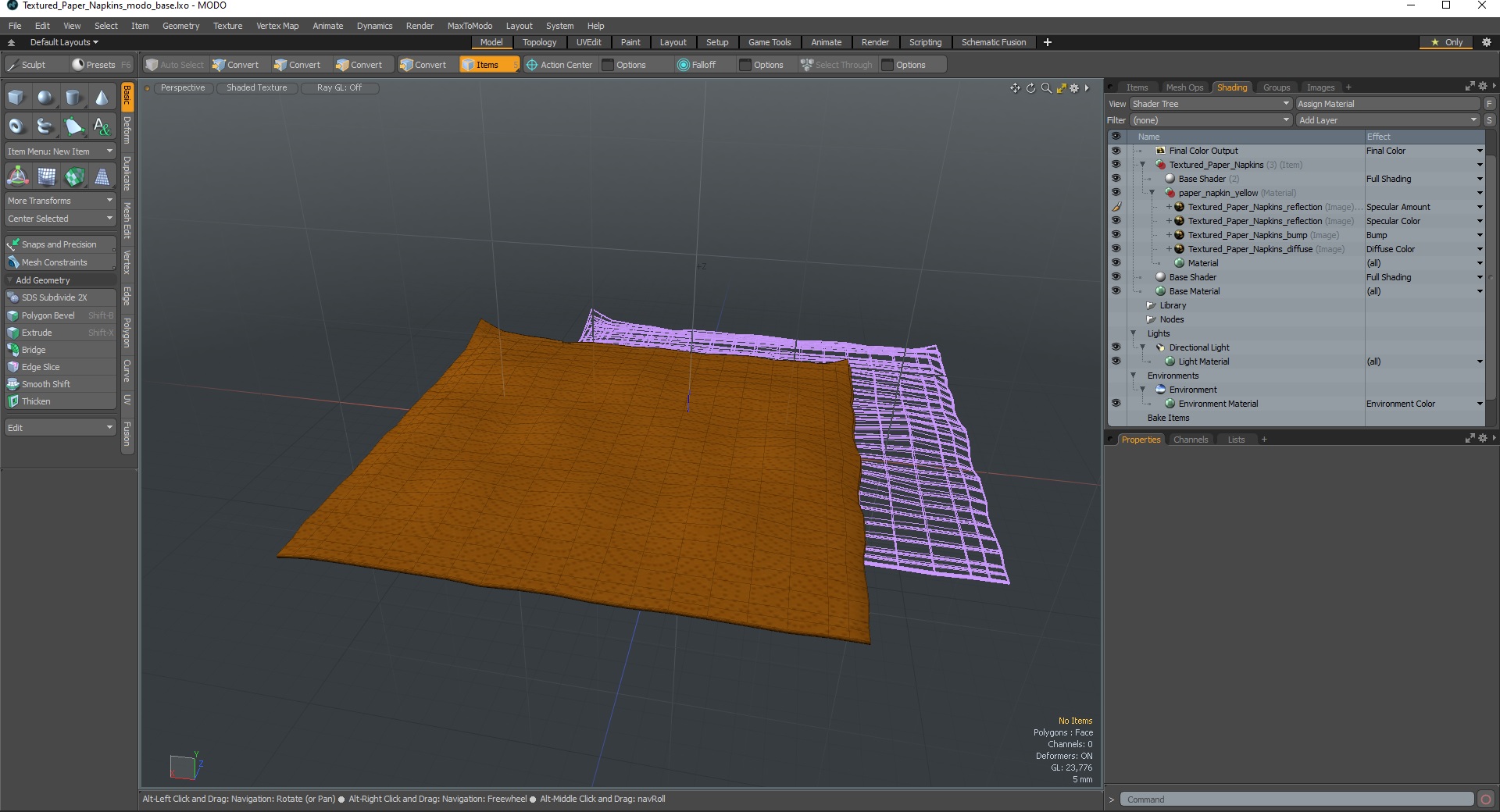The height and width of the screenshot is (812, 1500).
Task: Hide the Textured_Paper_Napkins_bump image layer
Action: [x=1116, y=235]
